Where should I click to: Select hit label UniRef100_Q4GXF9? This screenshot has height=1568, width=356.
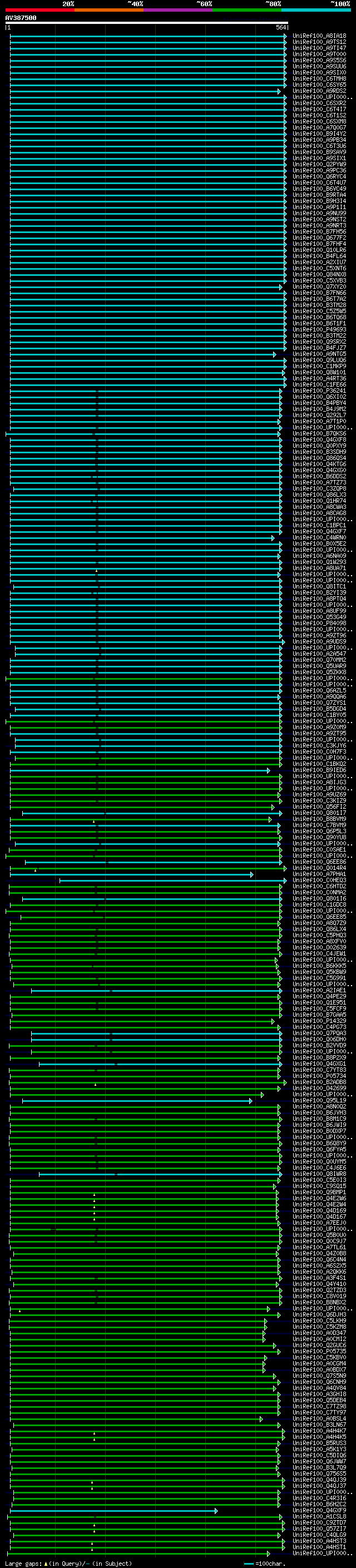319,1510
